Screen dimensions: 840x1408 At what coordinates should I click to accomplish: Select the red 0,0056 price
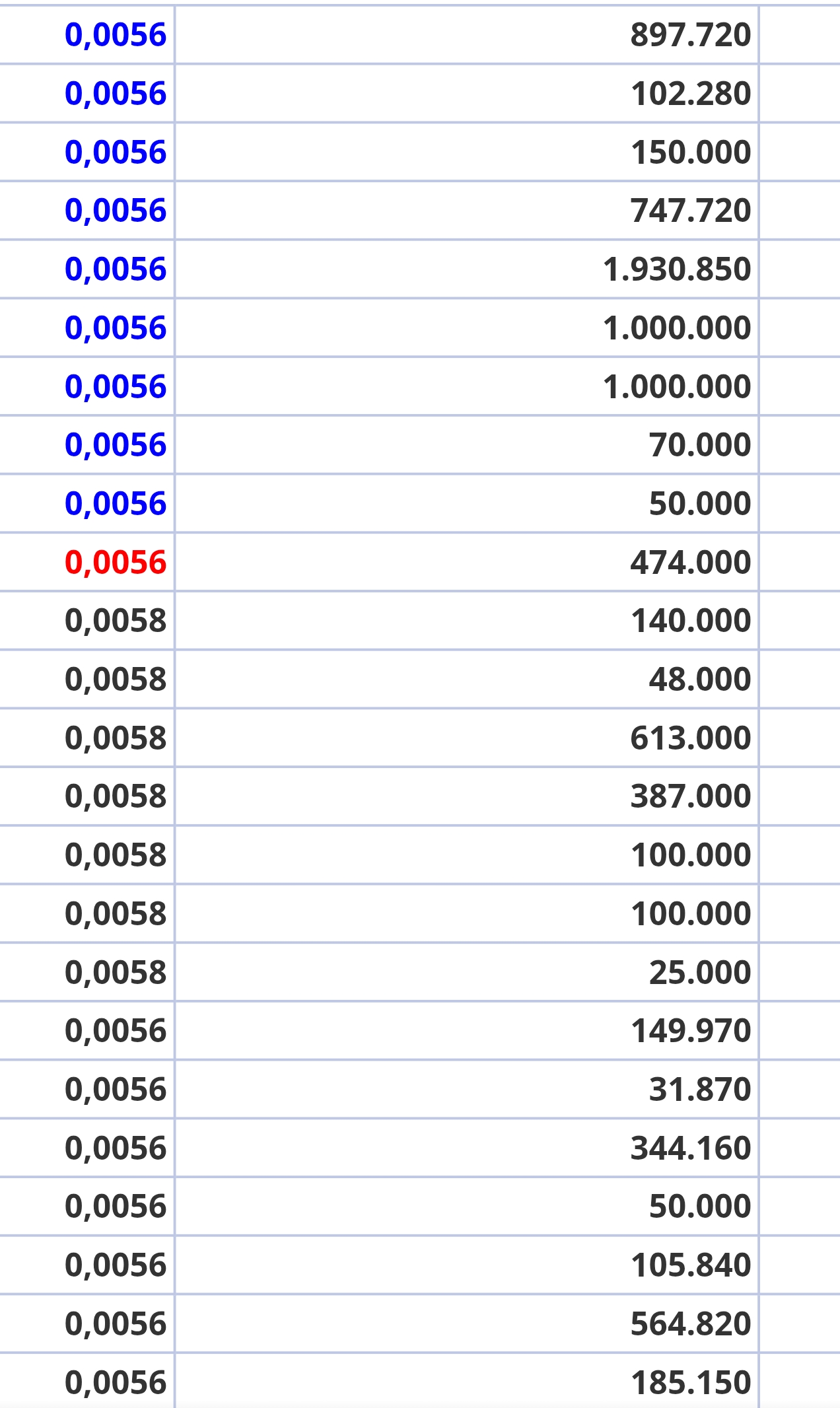point(116,563)
